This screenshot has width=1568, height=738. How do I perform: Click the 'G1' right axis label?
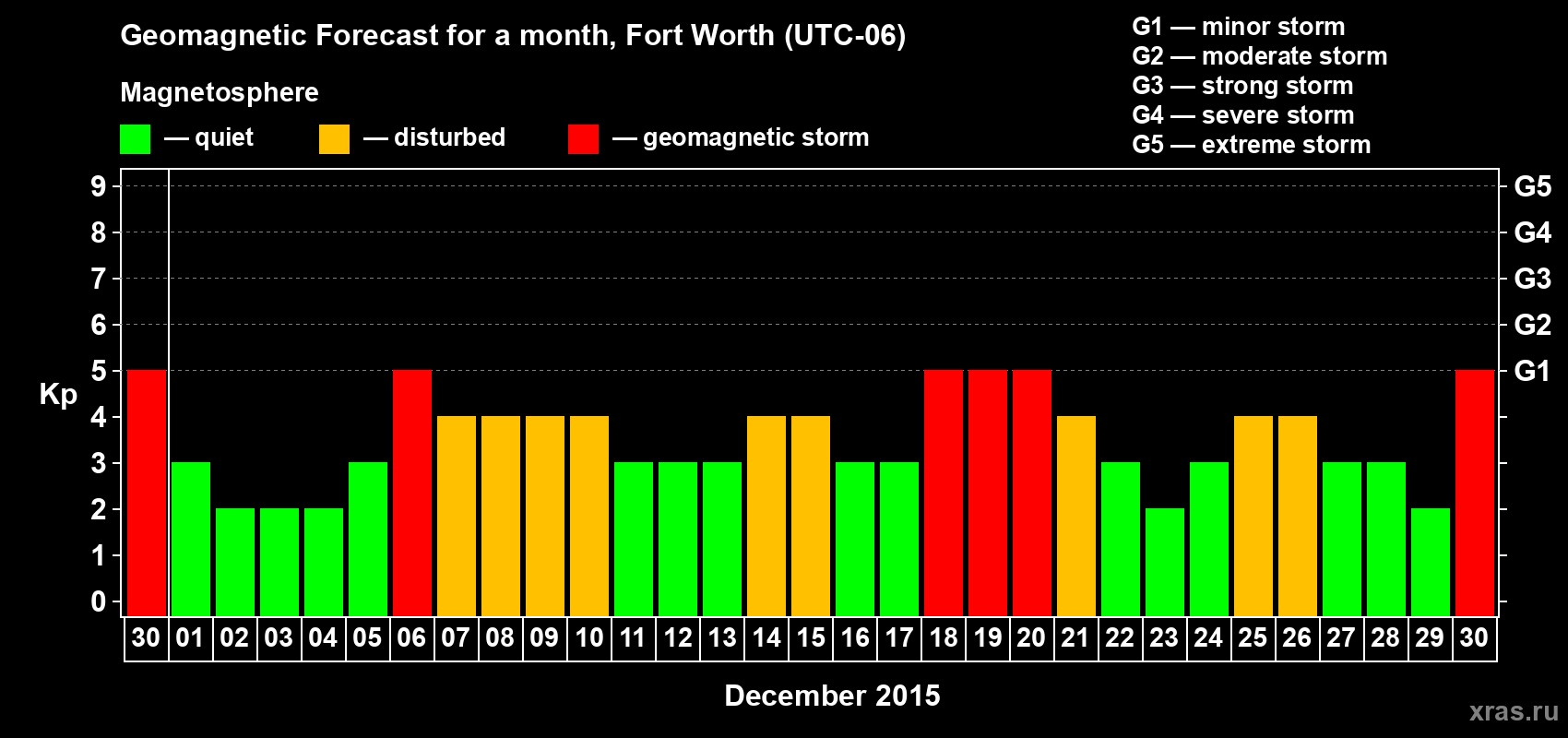point(1533,371)
